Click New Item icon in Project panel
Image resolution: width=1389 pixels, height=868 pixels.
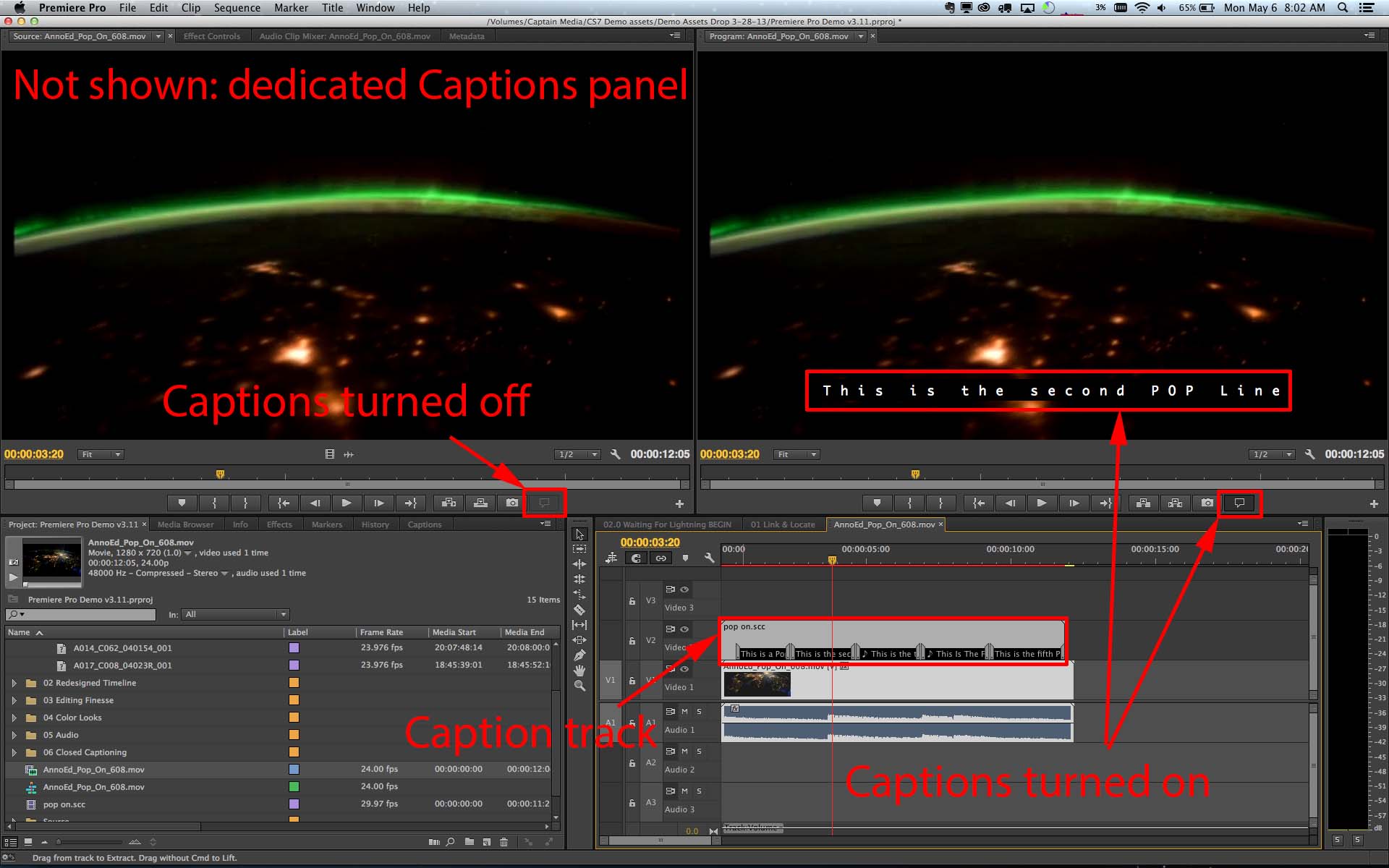(x=487, y=842)
